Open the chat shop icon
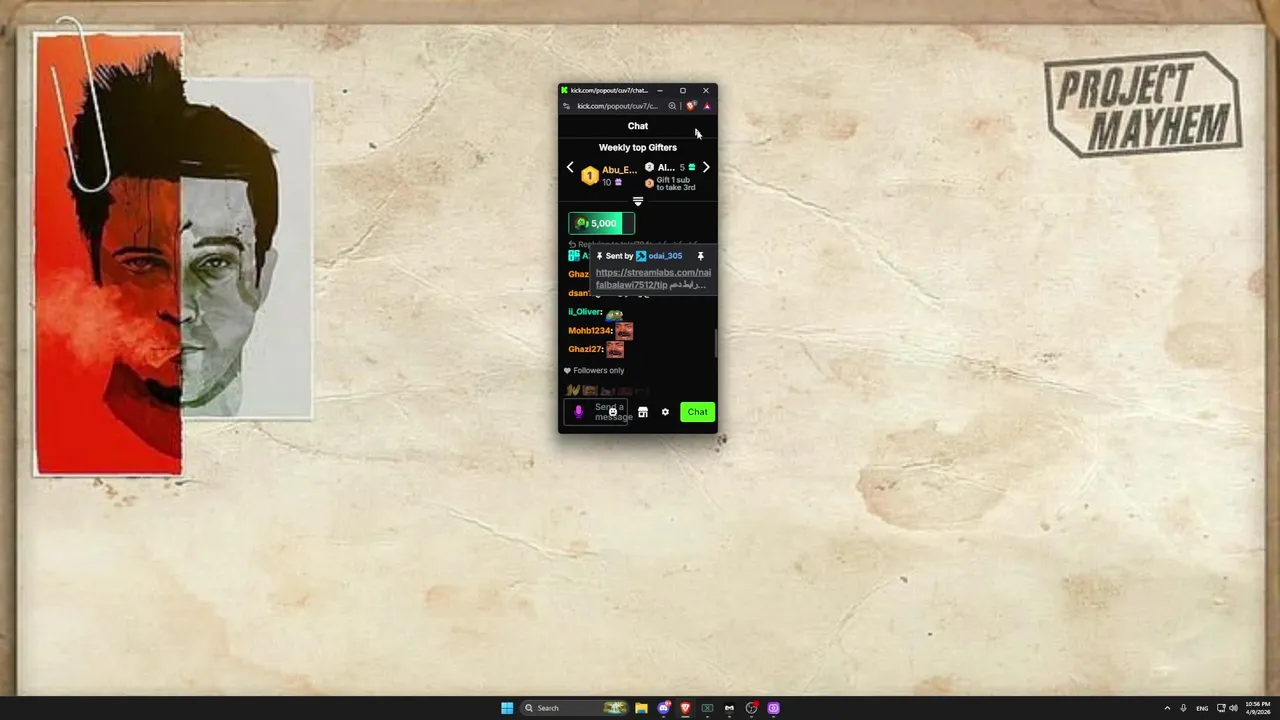This screenshot has height=720, width=1280. pos(643,412)
